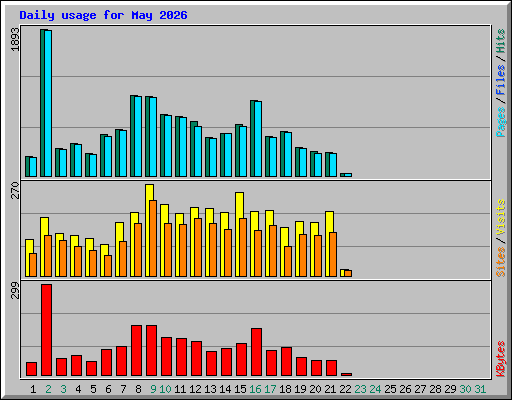Image resolution: width=512 pixels, height=400 pixels.
Task: Click the cyan hits bar for day 16
Action: point(258,139)
